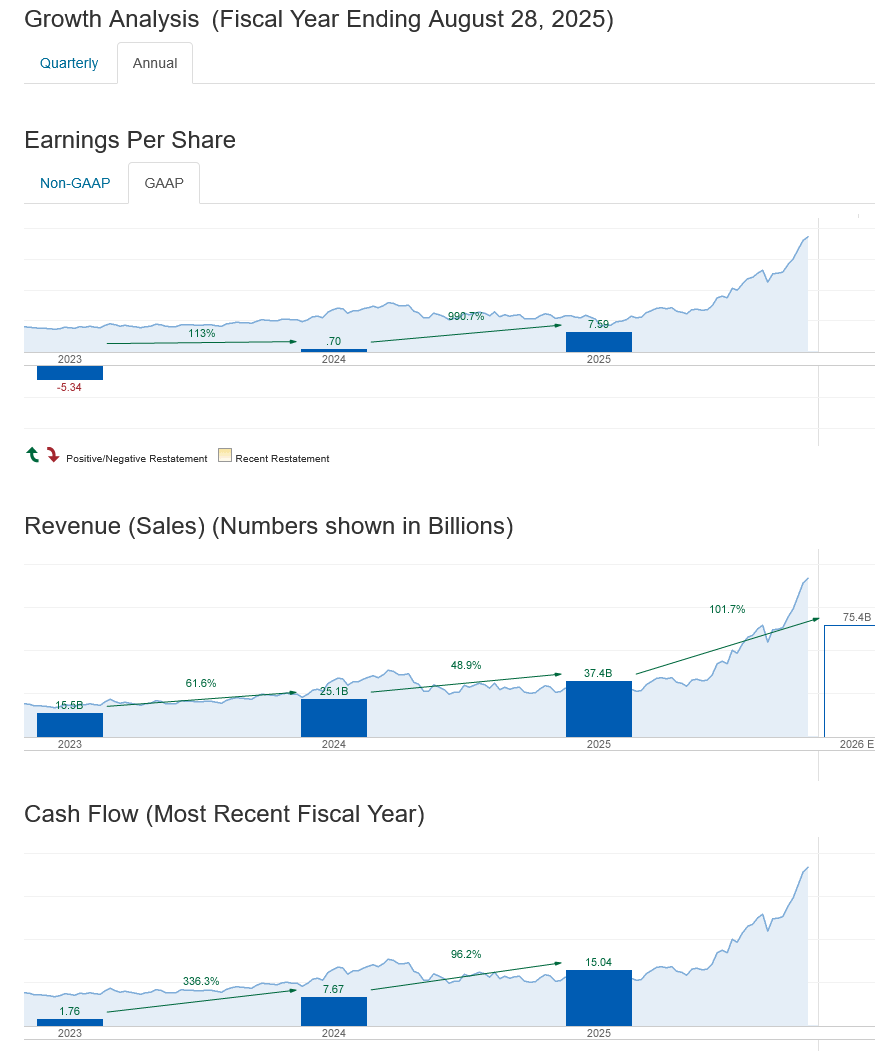Click the 48.9% revenue growth label
The image size is (875, 1051).
pyautogui.click(x=466, y=665)
